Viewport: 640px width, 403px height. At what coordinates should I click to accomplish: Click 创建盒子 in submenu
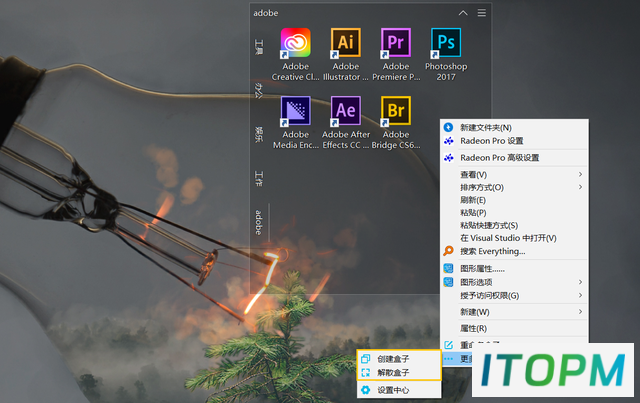[399, 359]
